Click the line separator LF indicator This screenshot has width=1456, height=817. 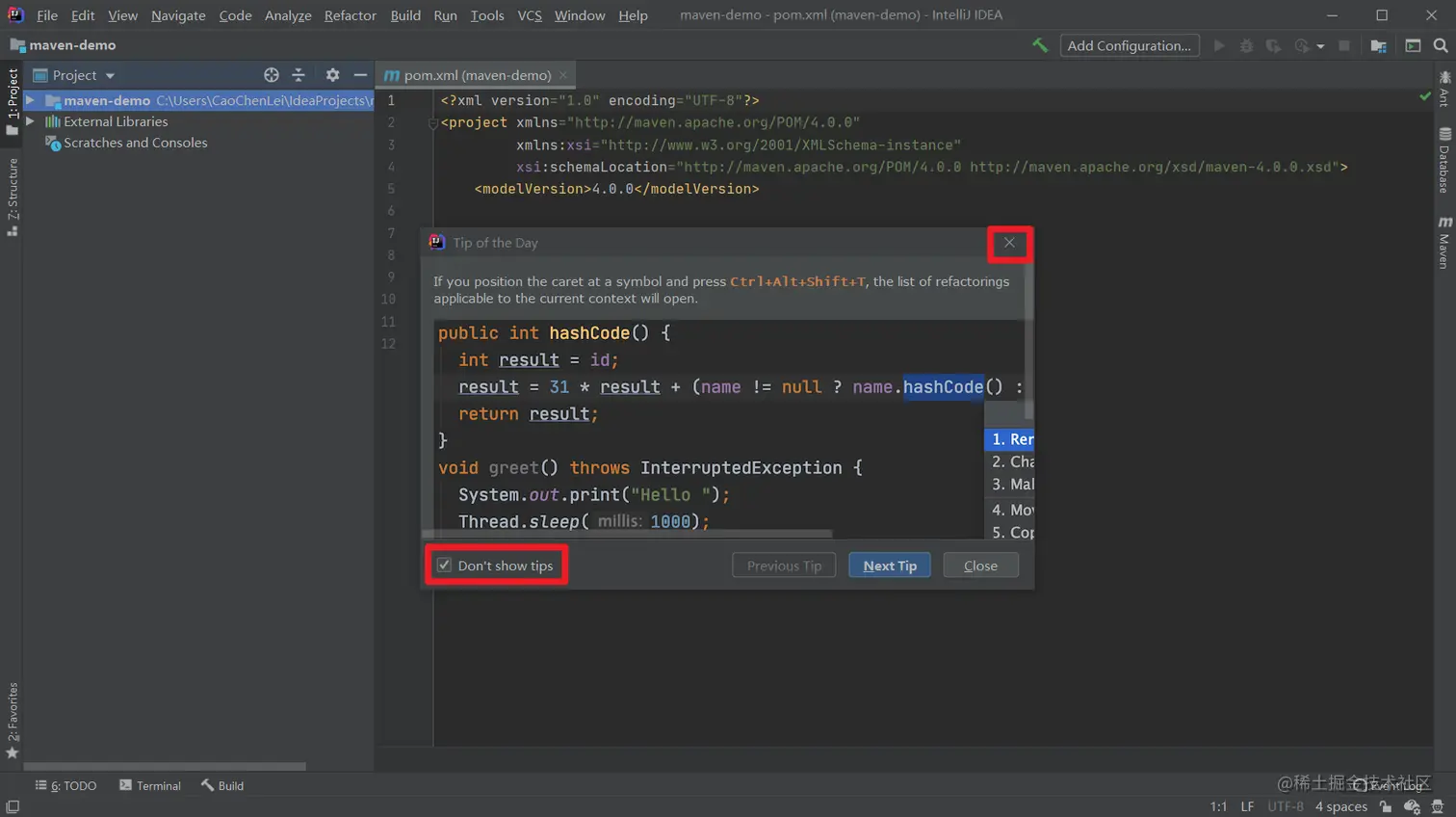coord(1247,806)
